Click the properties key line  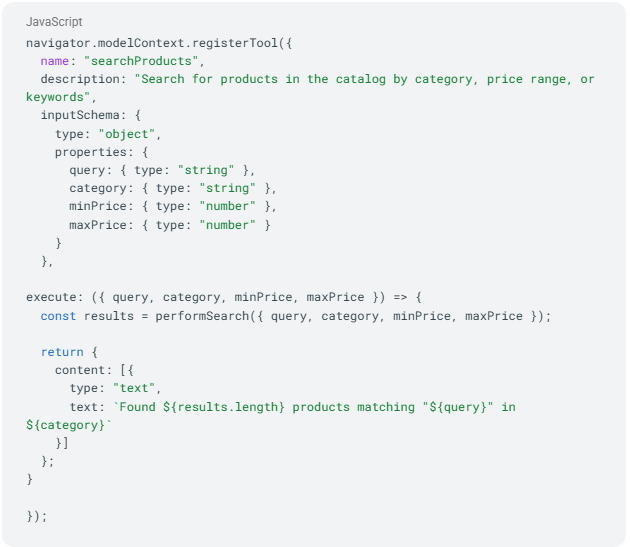[102, 152]
